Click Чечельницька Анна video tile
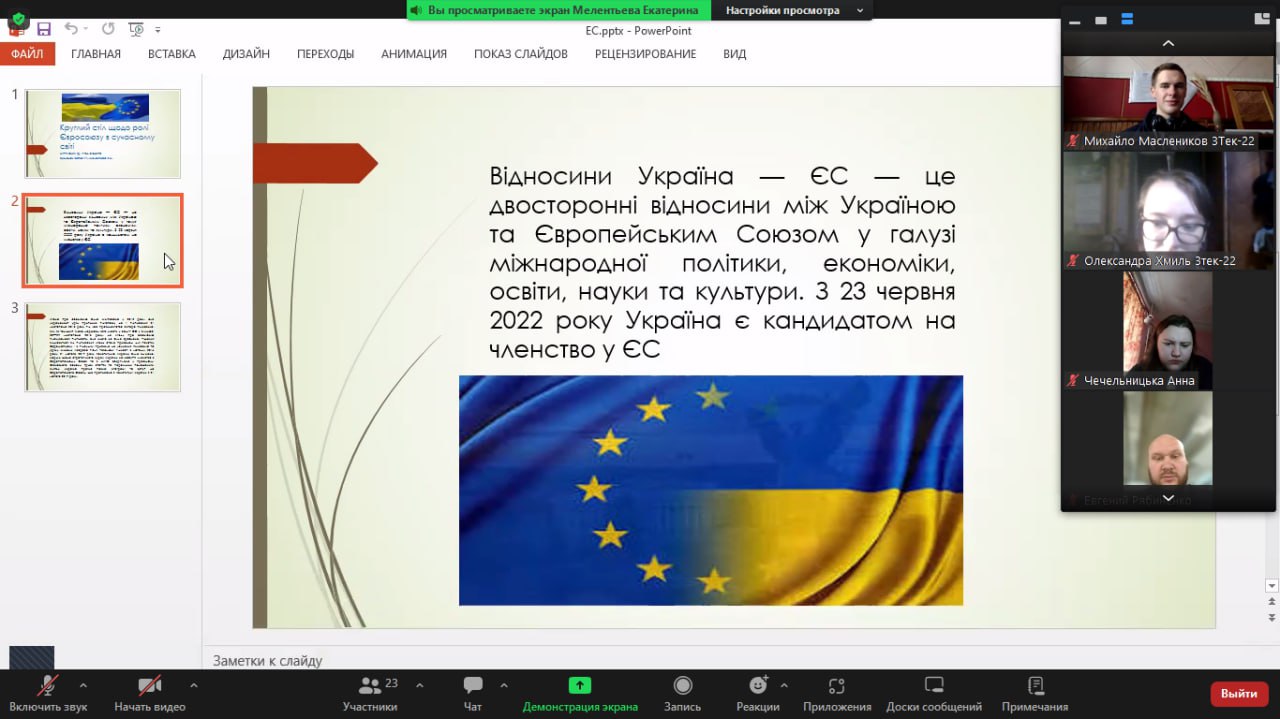 tap(1168, 331)
